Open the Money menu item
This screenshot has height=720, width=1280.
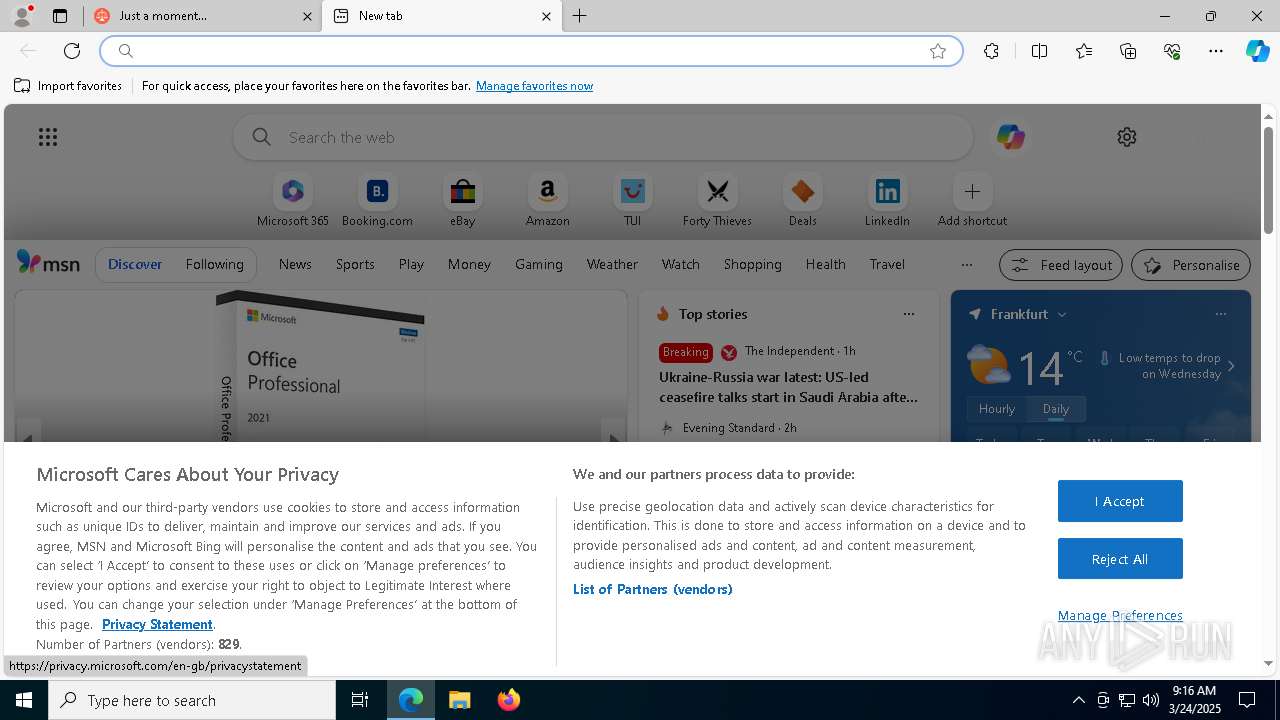click(x=469, y=264)
